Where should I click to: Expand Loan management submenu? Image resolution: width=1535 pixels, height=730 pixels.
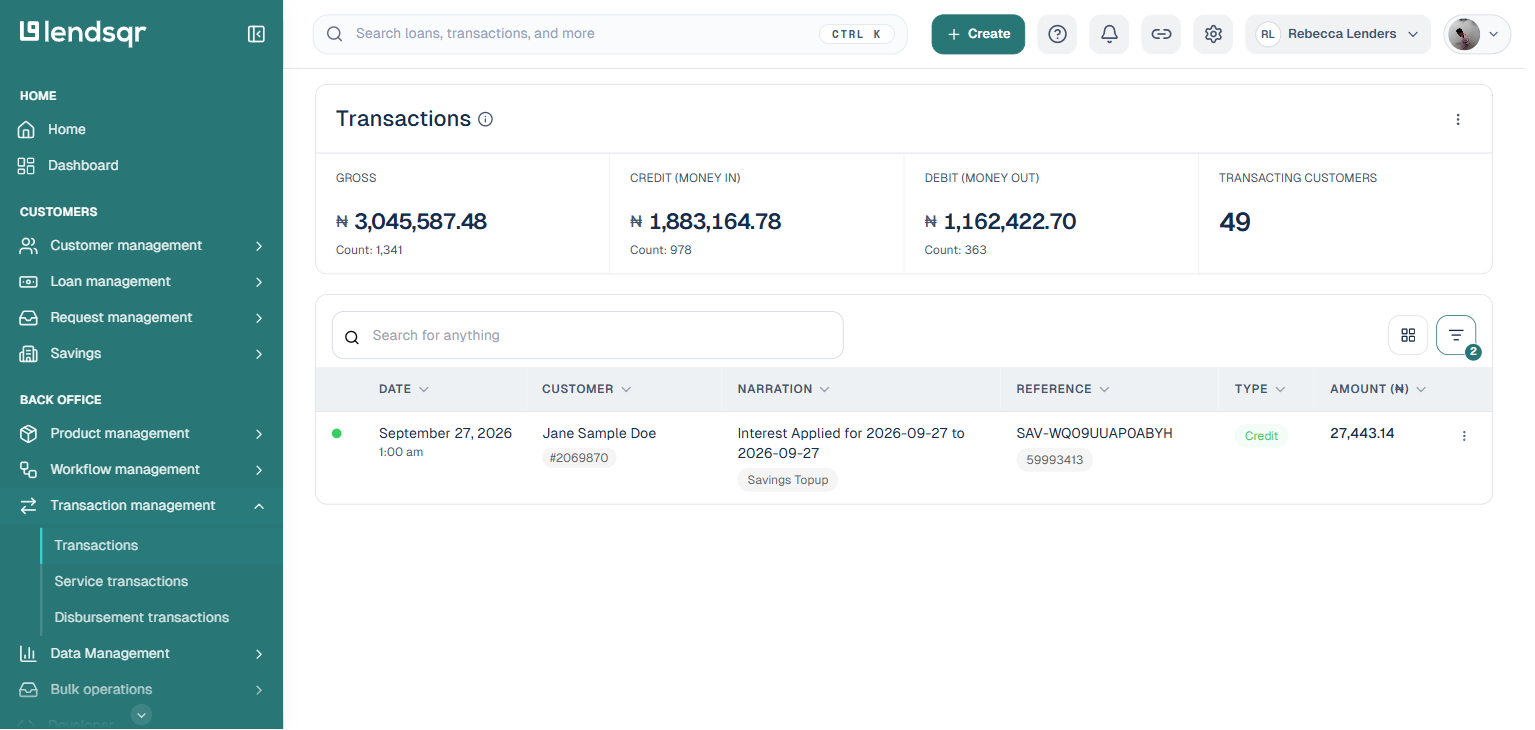[259, 282]
